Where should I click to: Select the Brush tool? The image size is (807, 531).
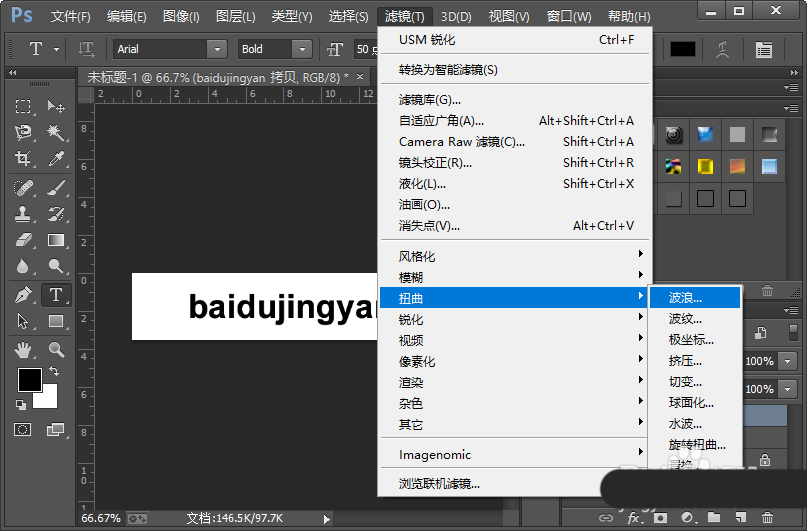point(56,188)
